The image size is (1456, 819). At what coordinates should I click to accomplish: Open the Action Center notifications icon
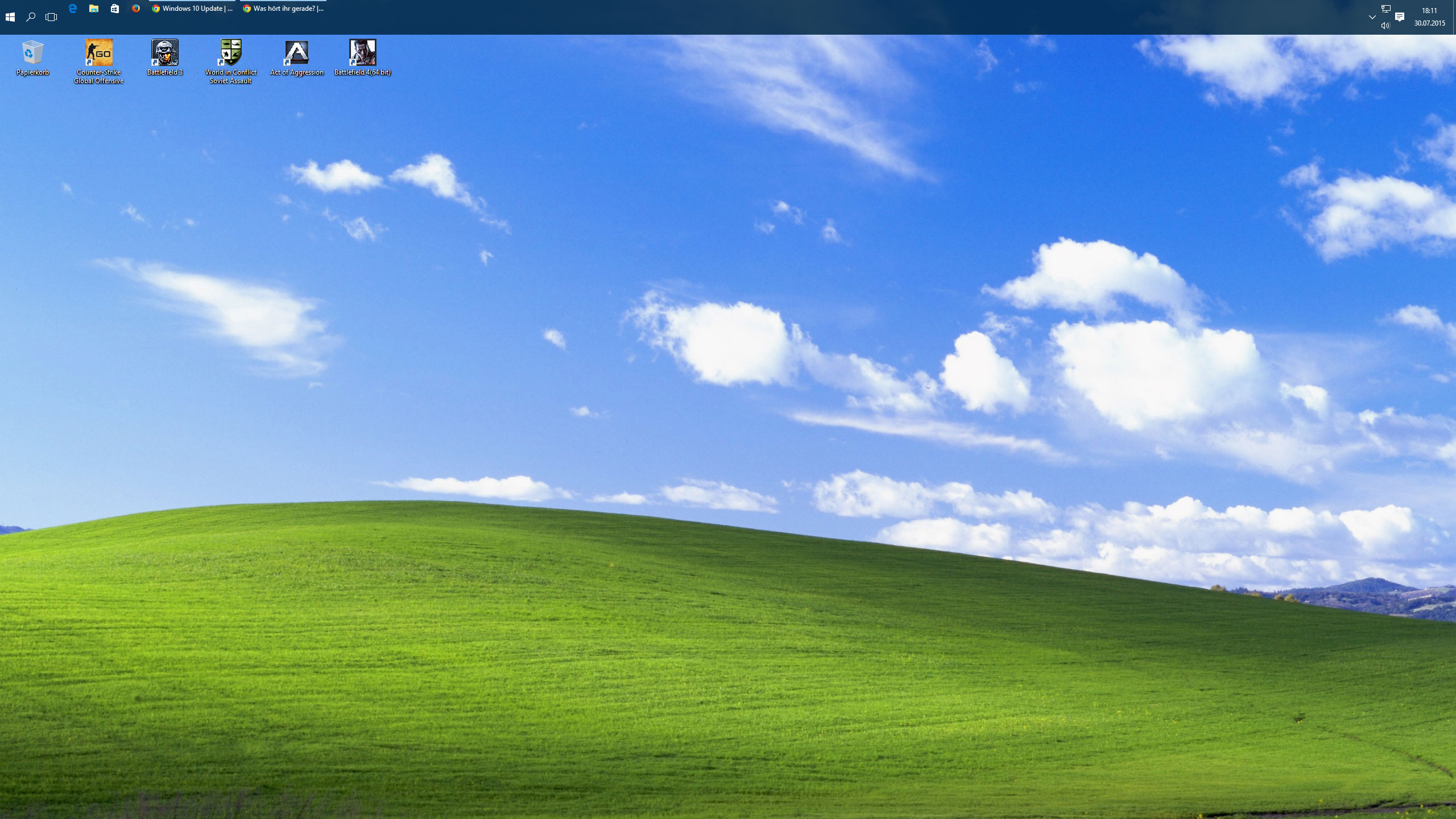coord(1400,17)
